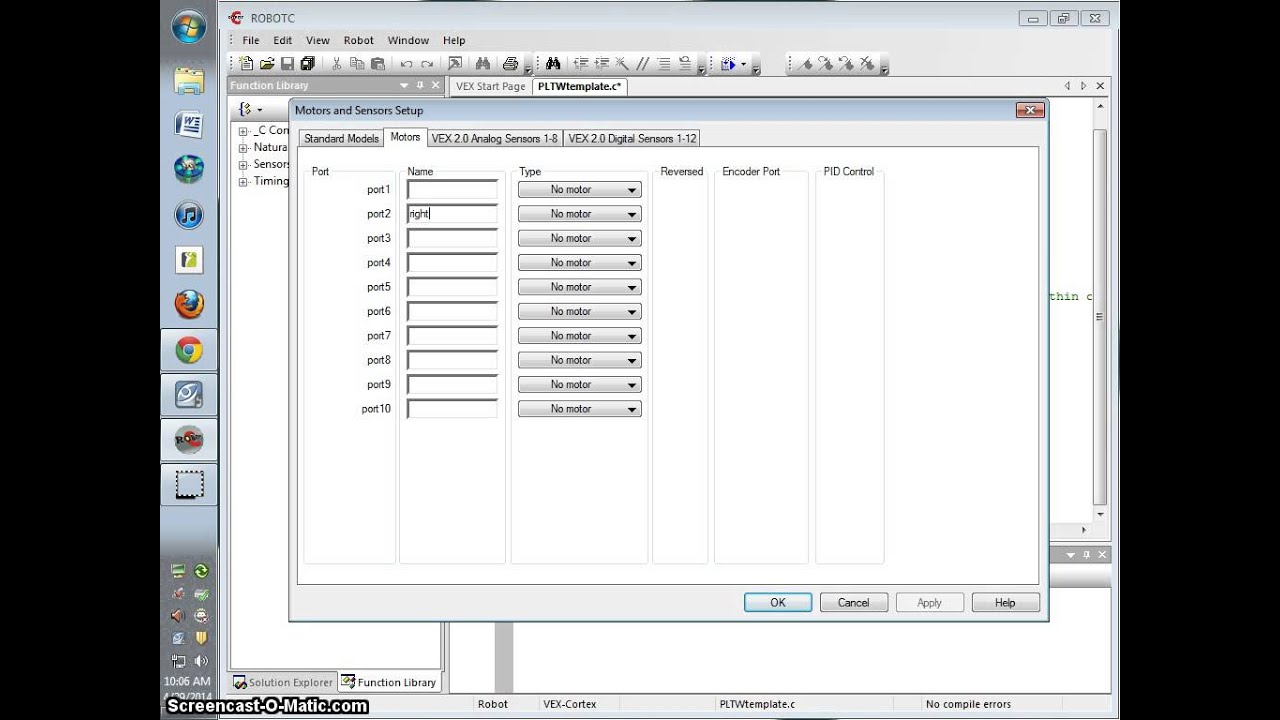Click the Help button in the dialog
The image size is (1280, 720).
pyautogui.click(x=1005, y=603)
